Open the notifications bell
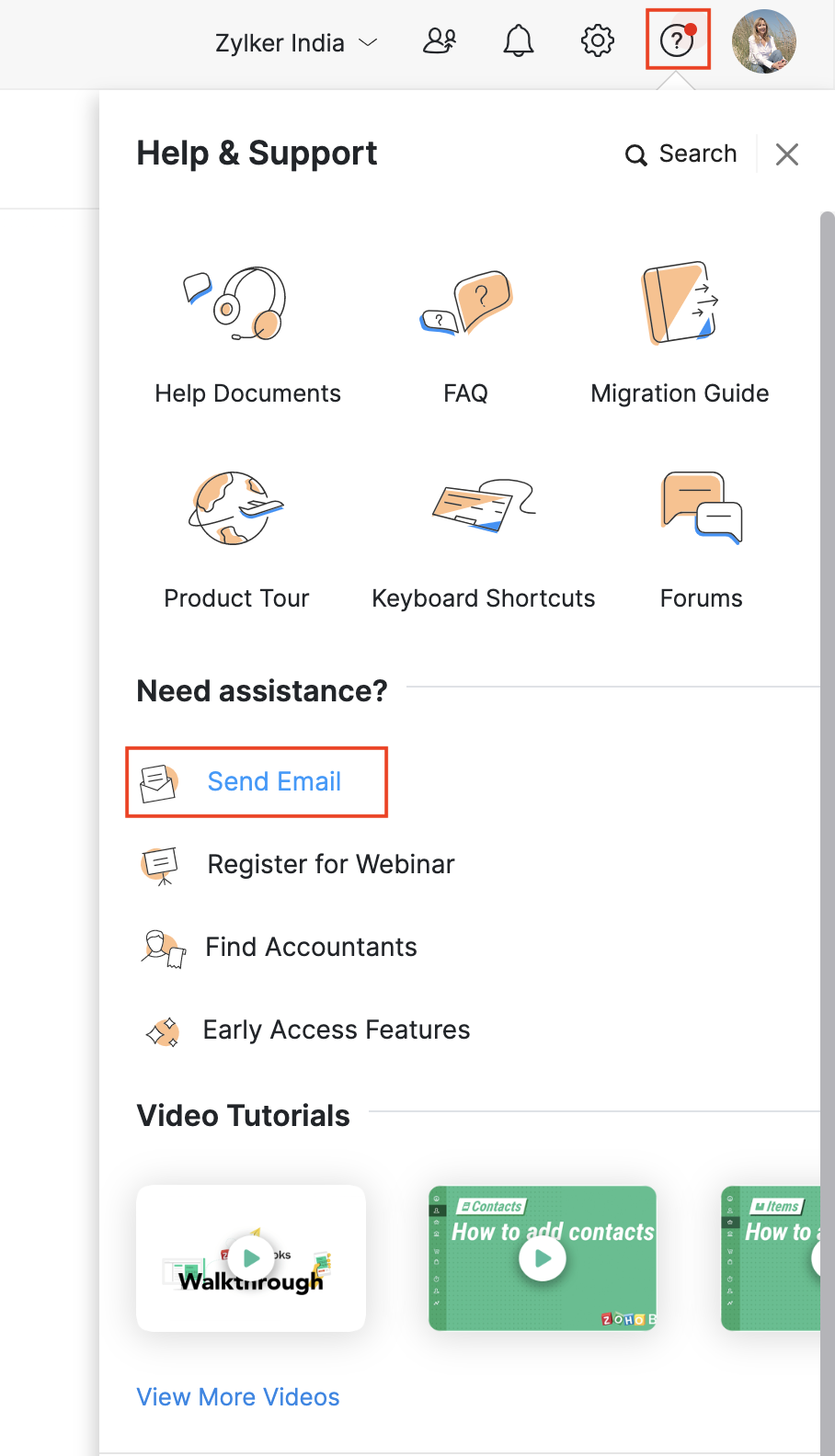 [x=518, y=40]
